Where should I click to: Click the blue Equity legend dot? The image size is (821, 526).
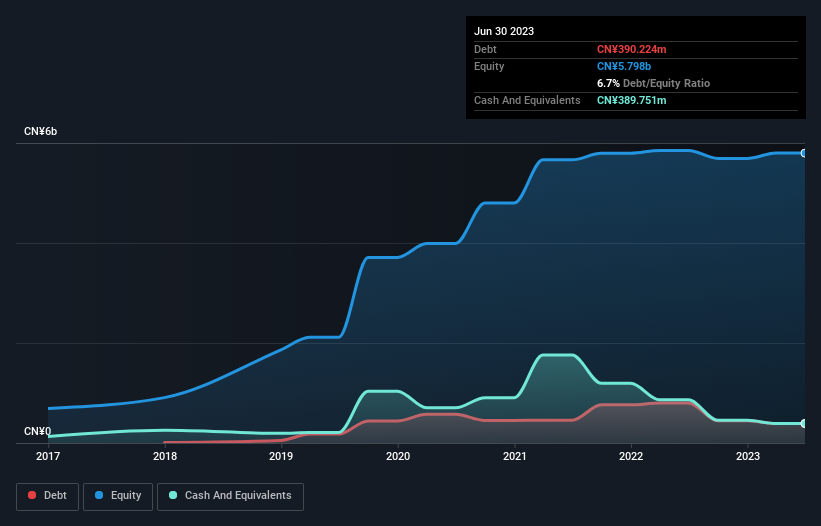coord(99,495)
